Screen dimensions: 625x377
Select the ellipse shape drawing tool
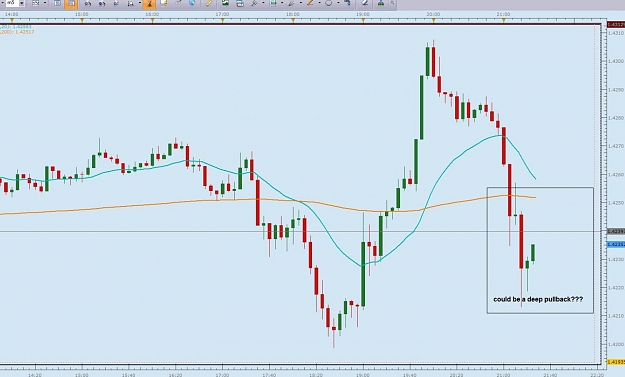[328, 3]
